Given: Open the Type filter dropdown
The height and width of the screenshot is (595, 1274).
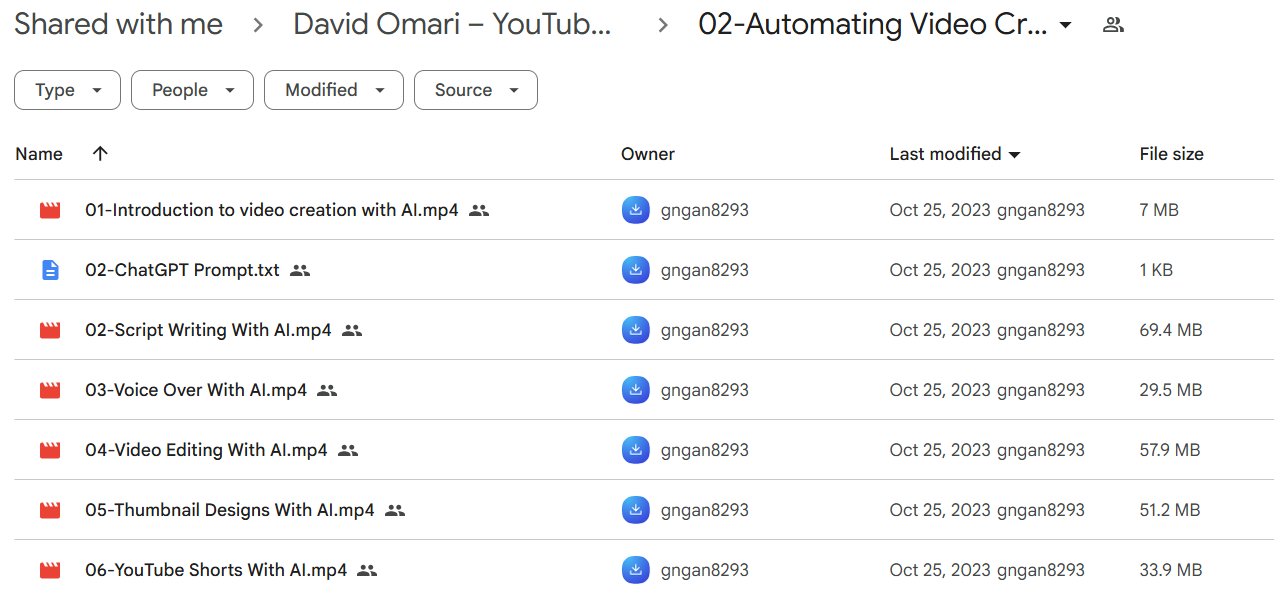Looking at the screenshot, I should point(67,90).
